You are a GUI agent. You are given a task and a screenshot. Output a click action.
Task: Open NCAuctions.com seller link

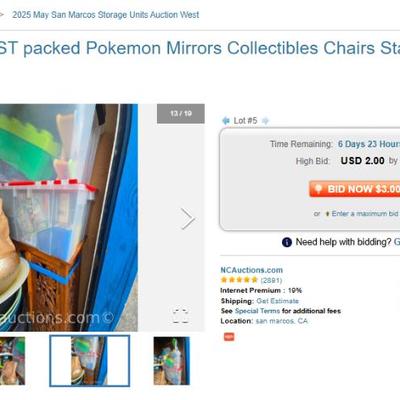click(252, 270)
